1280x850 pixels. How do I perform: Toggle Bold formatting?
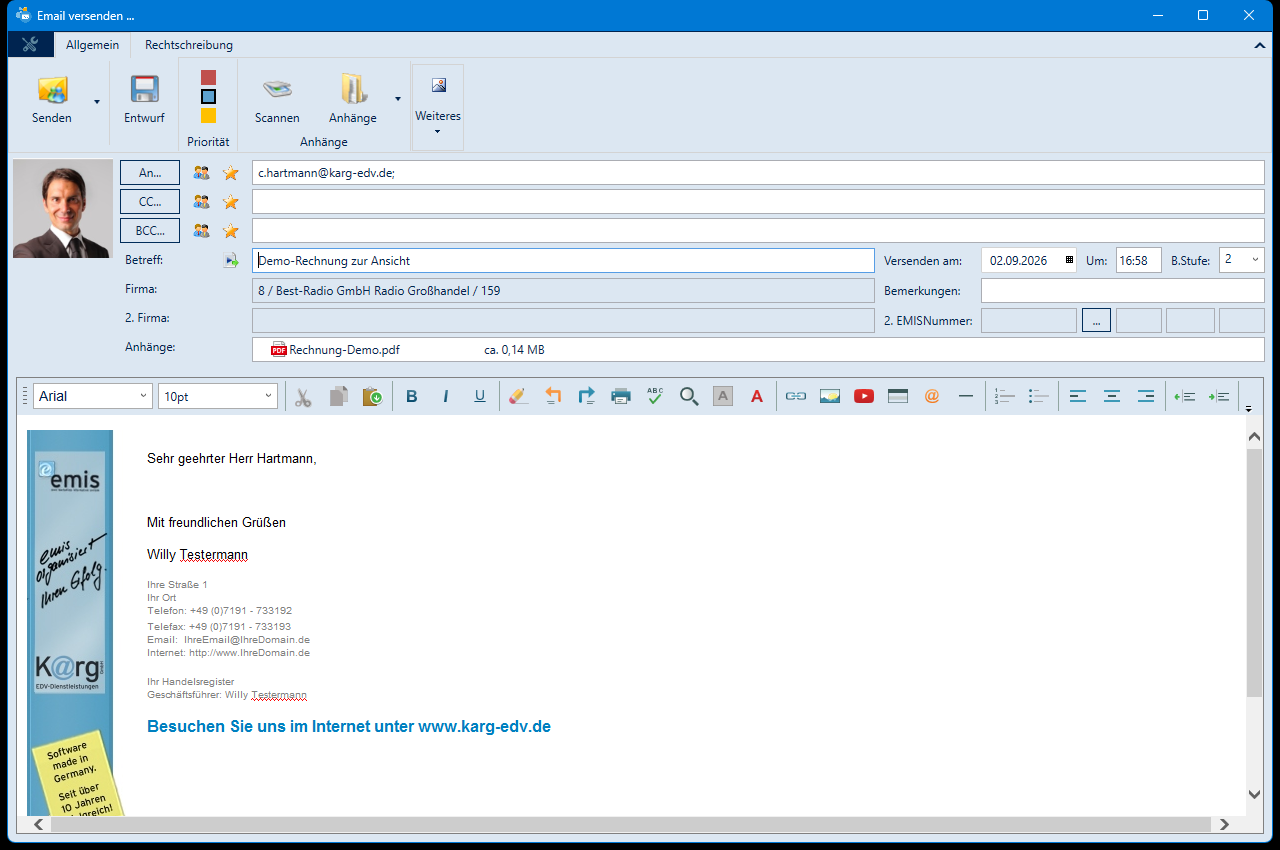(x=412, y=396)
